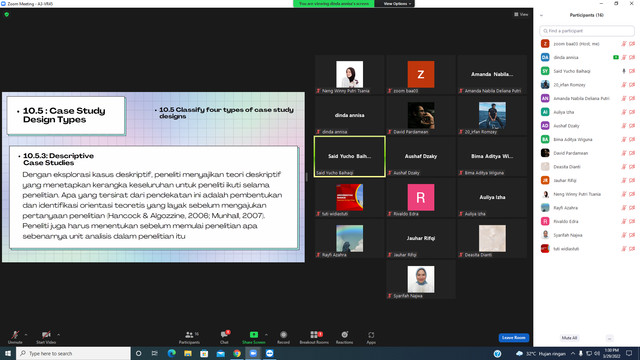Select dinda annisa in participants list
The image size is (640, 360).
click(587, 58)
